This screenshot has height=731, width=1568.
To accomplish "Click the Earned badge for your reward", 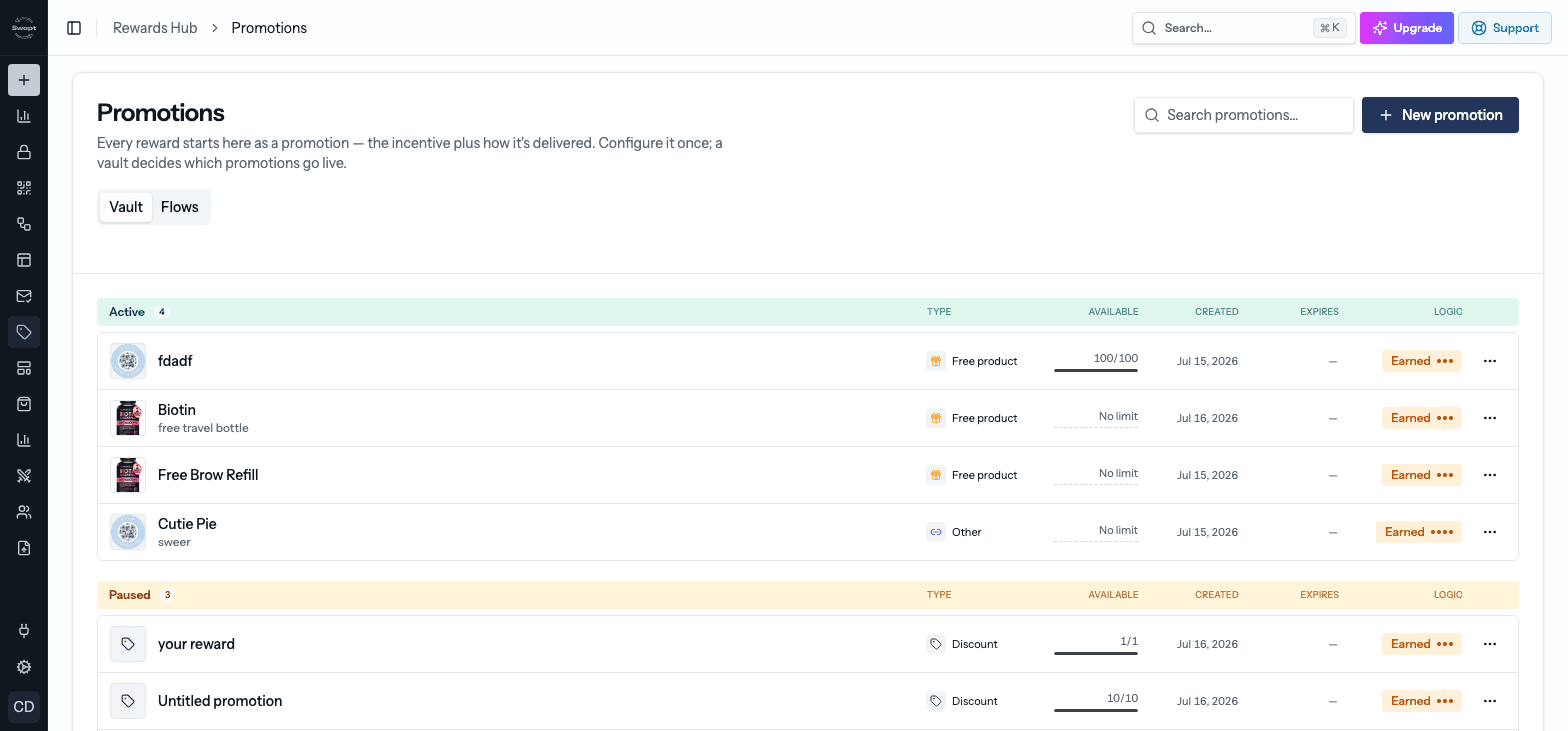I will [x=1422, y=644].
